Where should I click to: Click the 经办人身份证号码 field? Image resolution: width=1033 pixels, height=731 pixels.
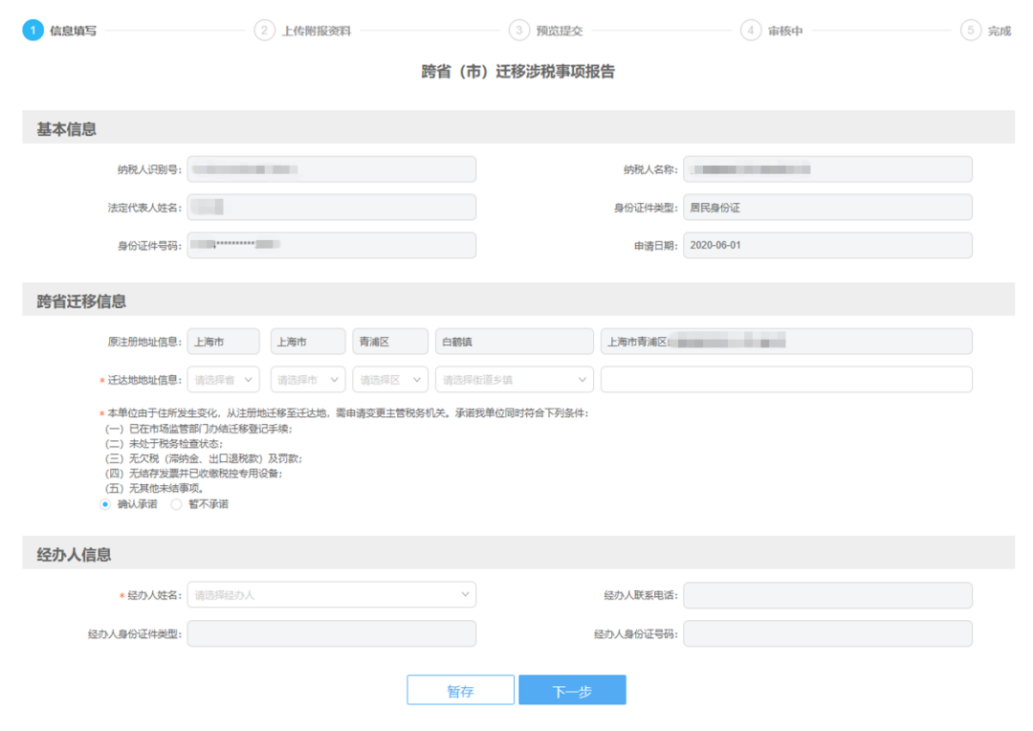(827, 634)
